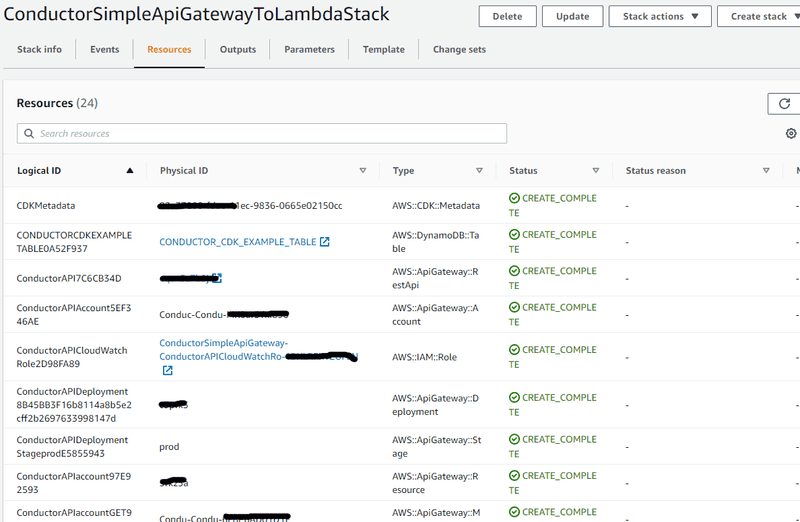The image size is (800, 522).
Task: Switch to Stack info tab
Action: (x=39, y=49)
